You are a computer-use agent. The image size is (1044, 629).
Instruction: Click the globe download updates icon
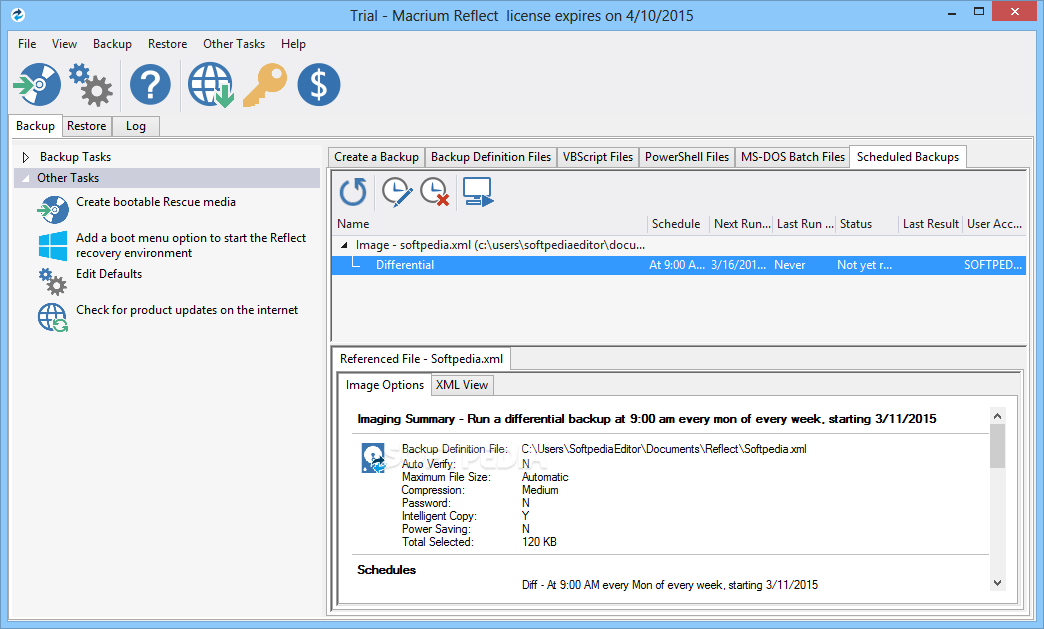[210, 85]
